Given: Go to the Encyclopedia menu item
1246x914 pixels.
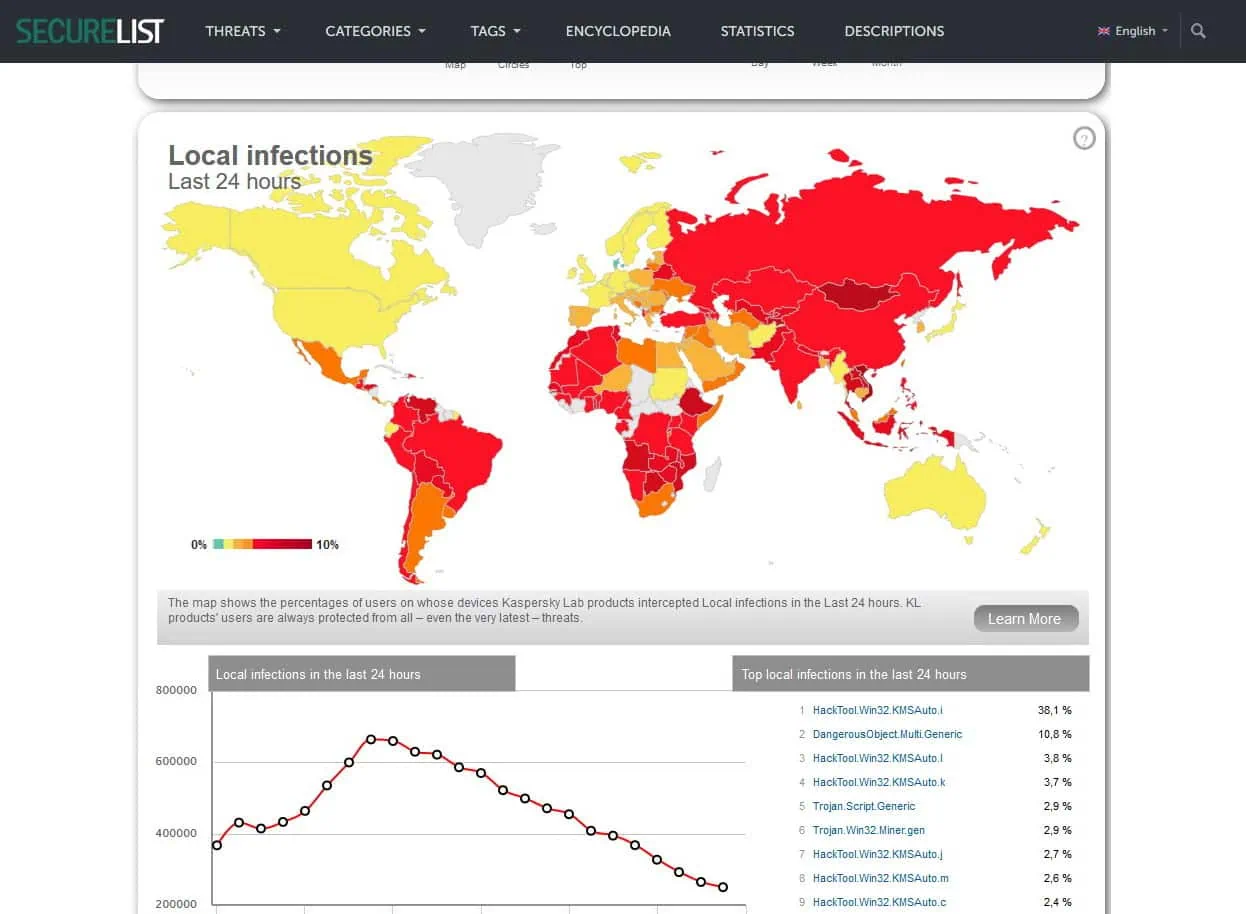Looking at the screenshot, I should pyautogui.click(x=618, y=31).
